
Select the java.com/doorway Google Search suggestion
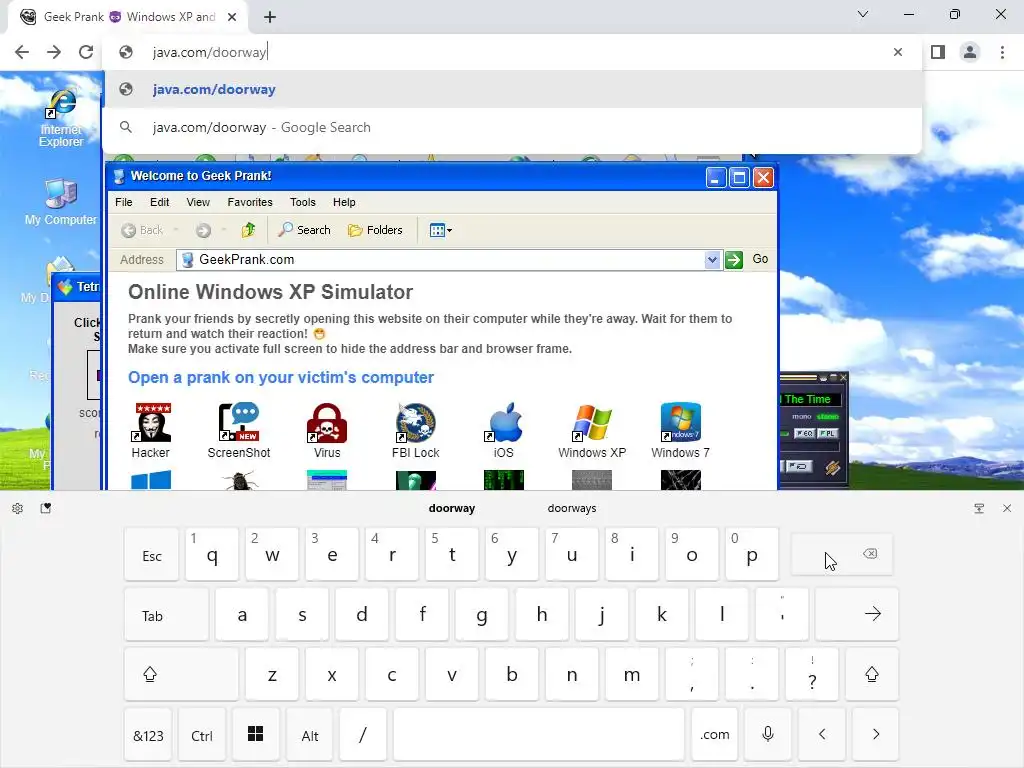[512, 127]
